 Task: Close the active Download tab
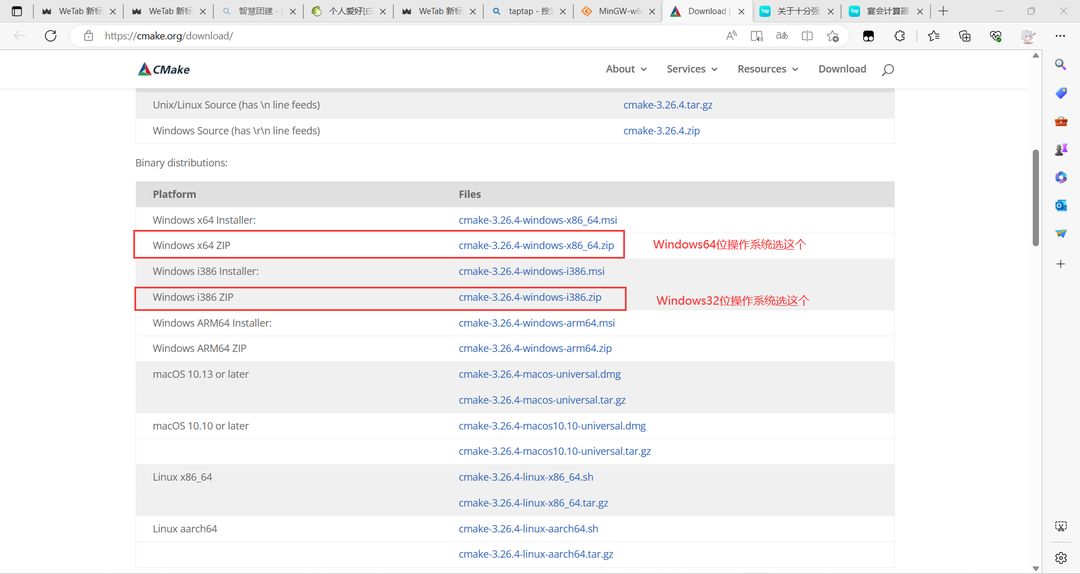pyautogui.click(x=741, y=12)
